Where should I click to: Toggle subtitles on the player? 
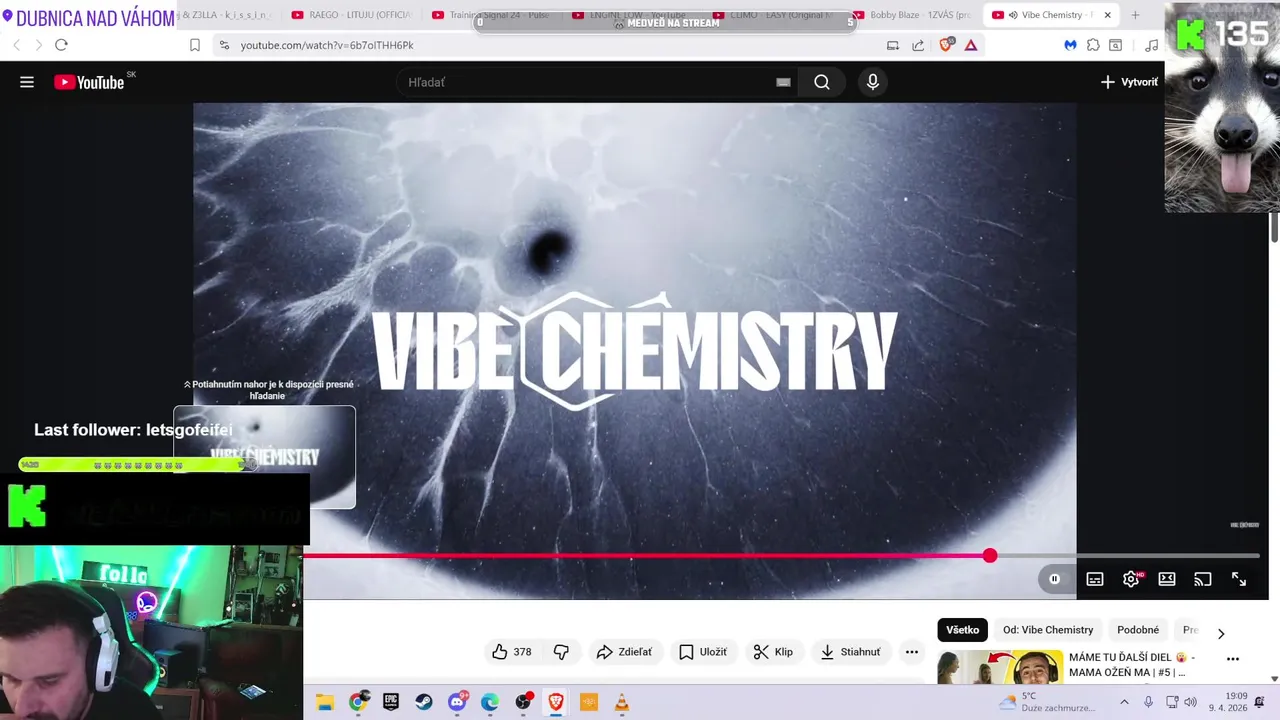click(1095, 579)
